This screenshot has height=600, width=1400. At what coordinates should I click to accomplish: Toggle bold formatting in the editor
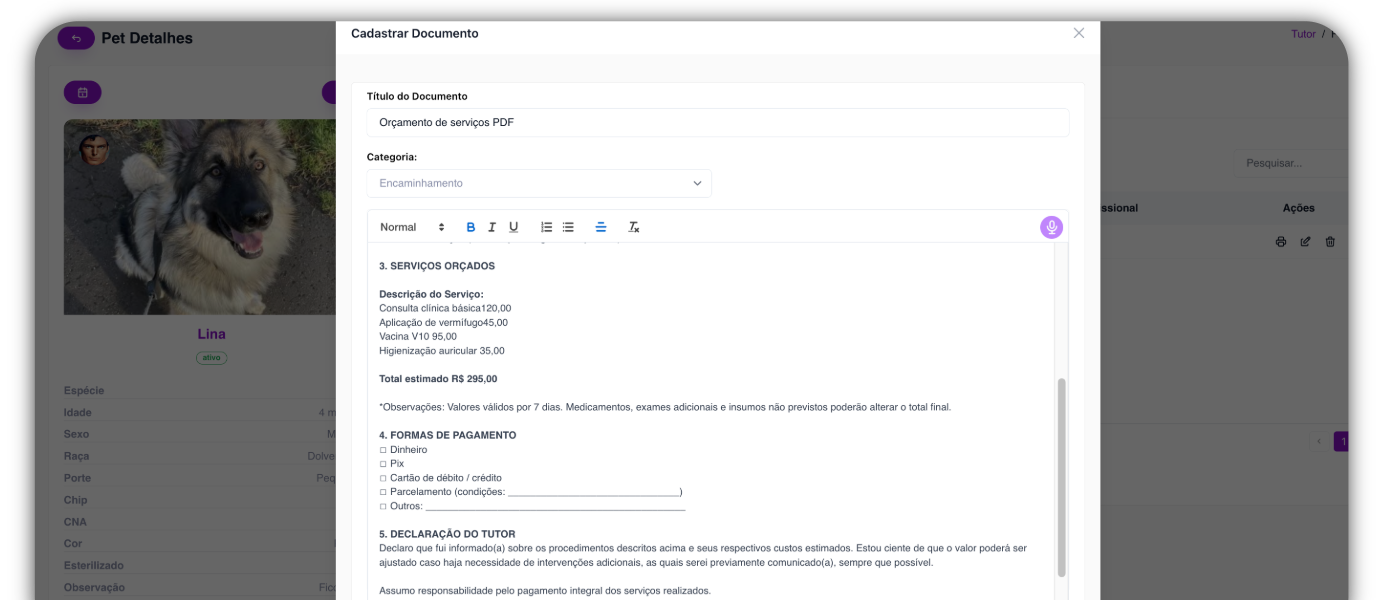coord(471,227)
